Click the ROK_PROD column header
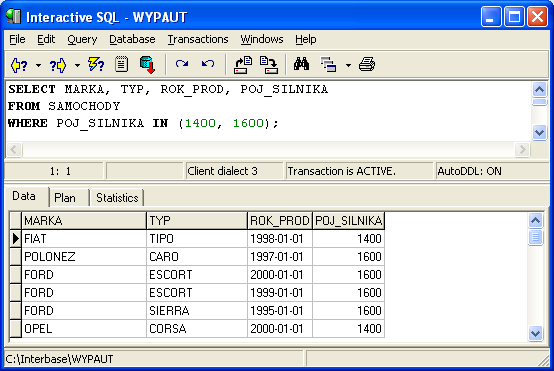The image size is (554, 371). (x=280, y=221)
